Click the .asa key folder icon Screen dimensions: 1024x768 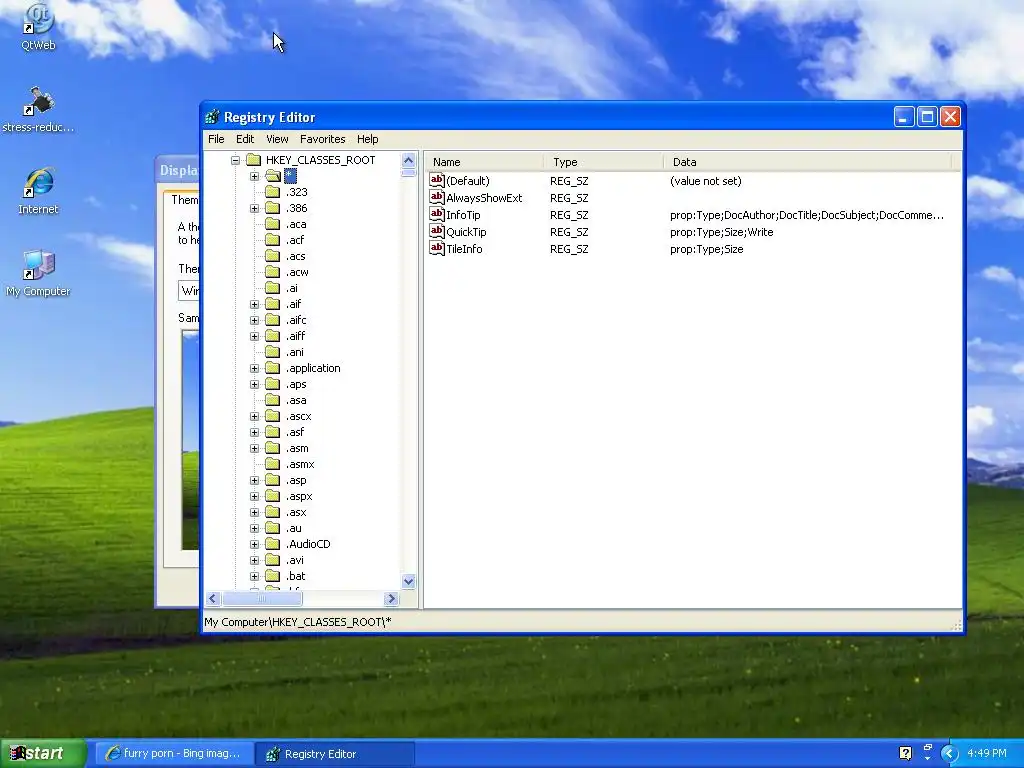pyautogui.click(x=272, y=400)
